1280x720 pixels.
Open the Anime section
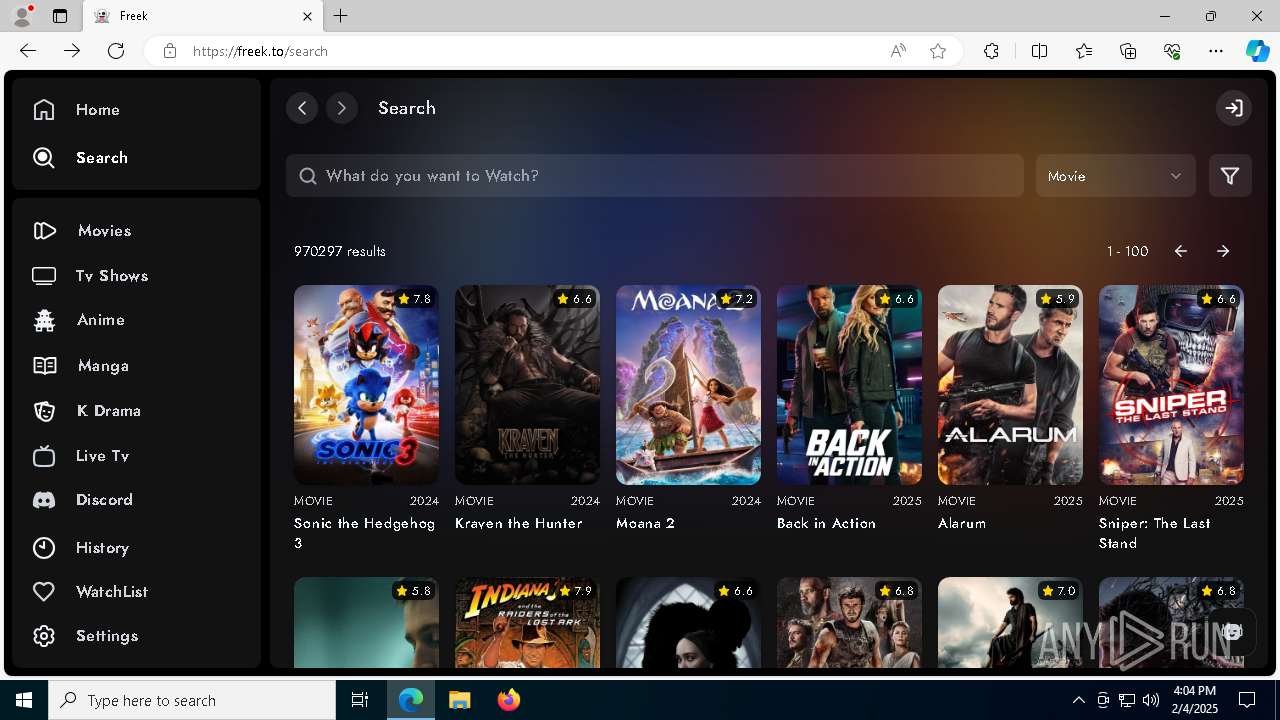click(x=78, y=320)
